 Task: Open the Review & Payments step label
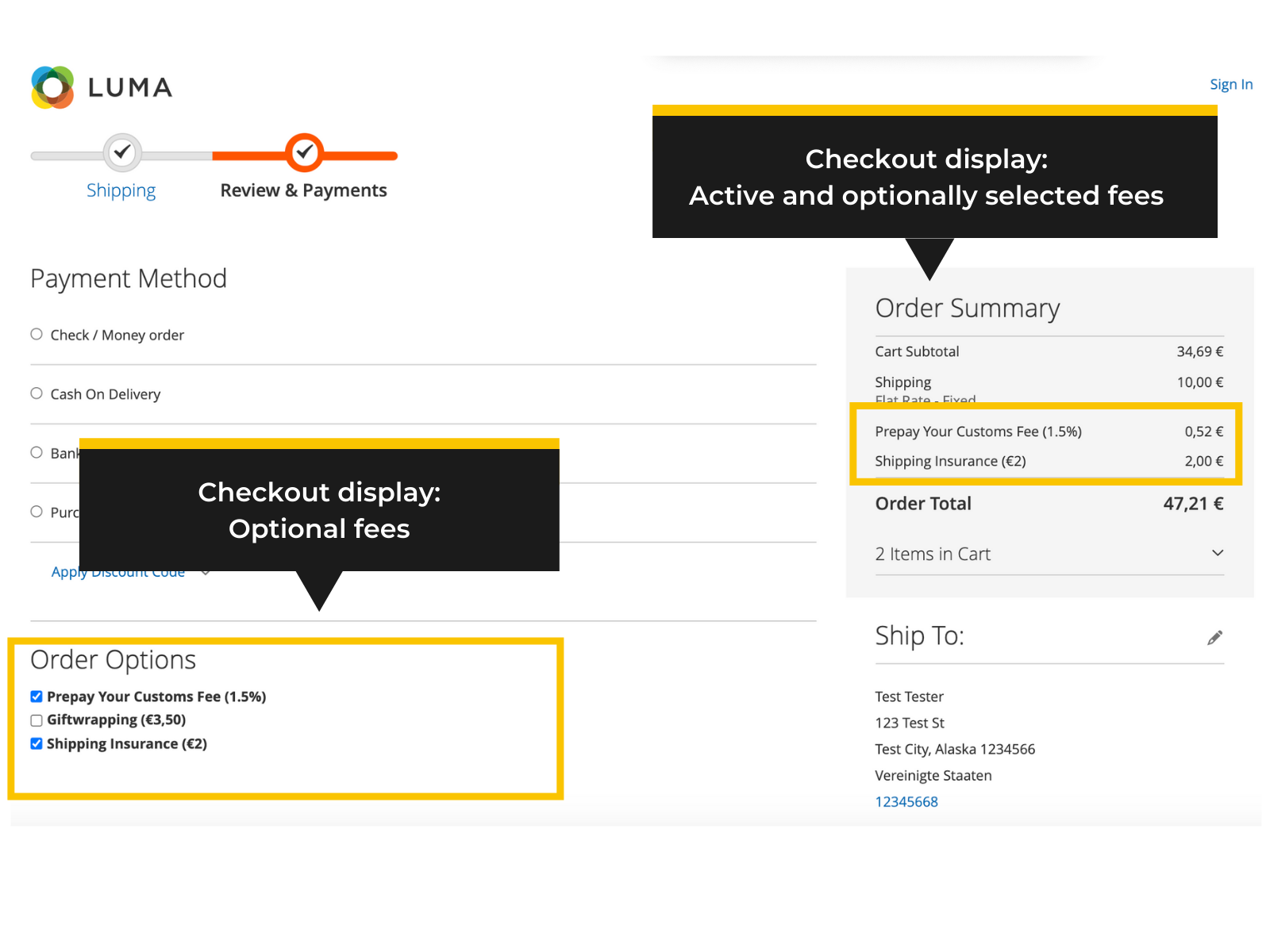coord(303,190)
